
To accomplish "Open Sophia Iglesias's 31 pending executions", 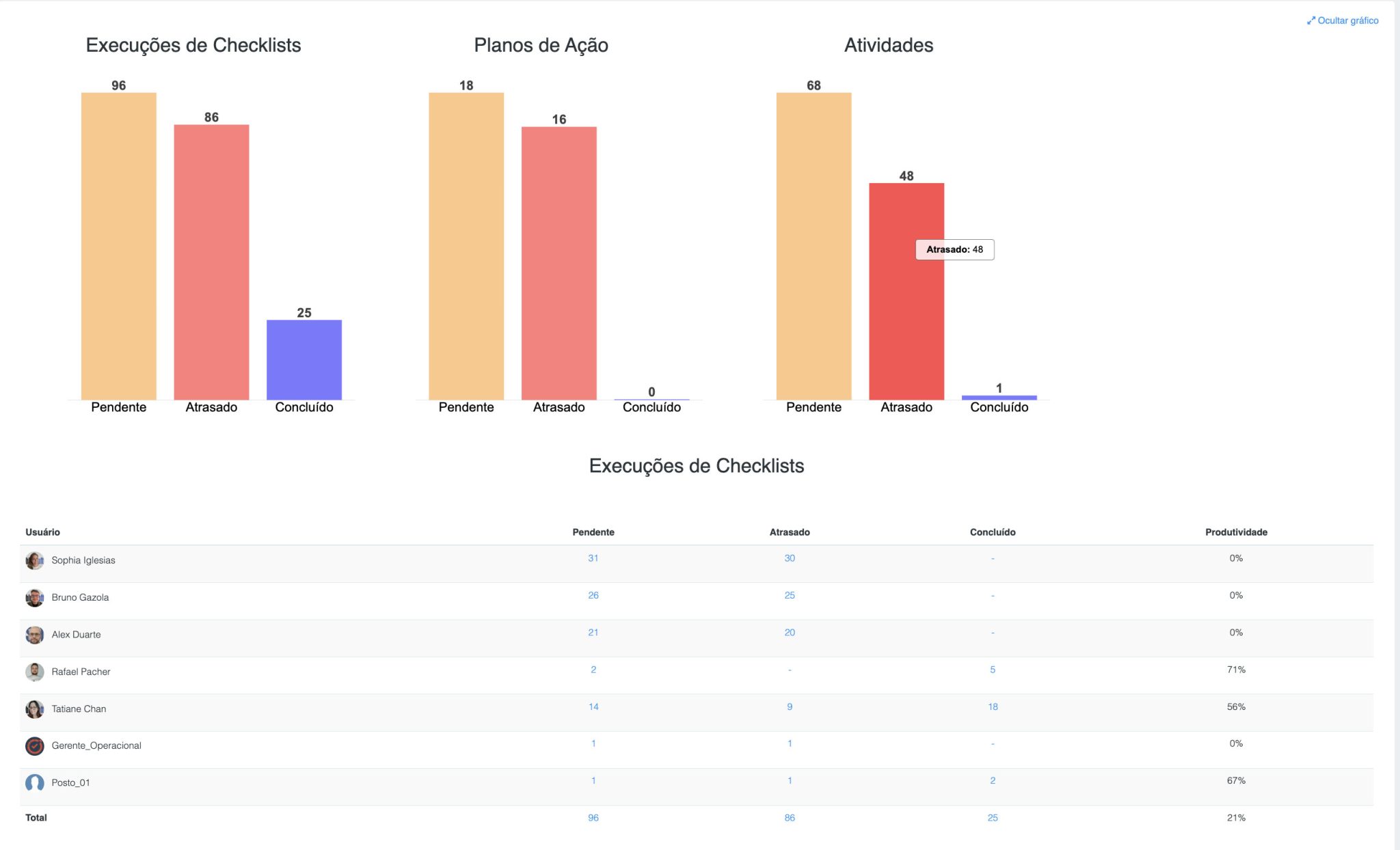I will tap(593, 558).
